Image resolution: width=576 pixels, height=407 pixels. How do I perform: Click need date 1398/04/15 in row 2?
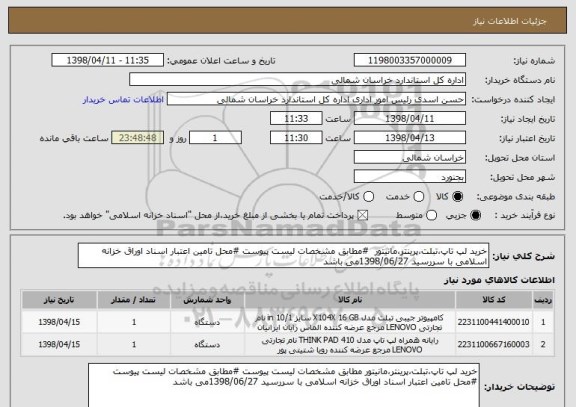(x=59, y=345)
